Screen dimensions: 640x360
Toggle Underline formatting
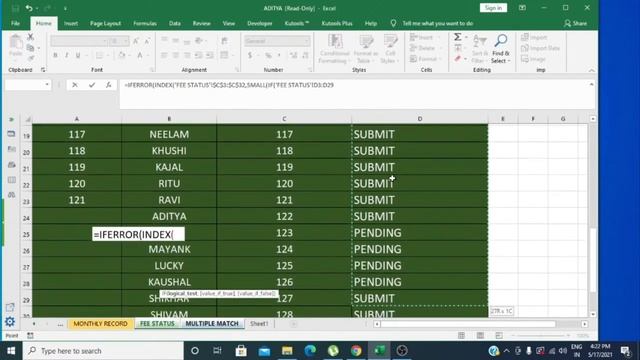tap(78, 55)
